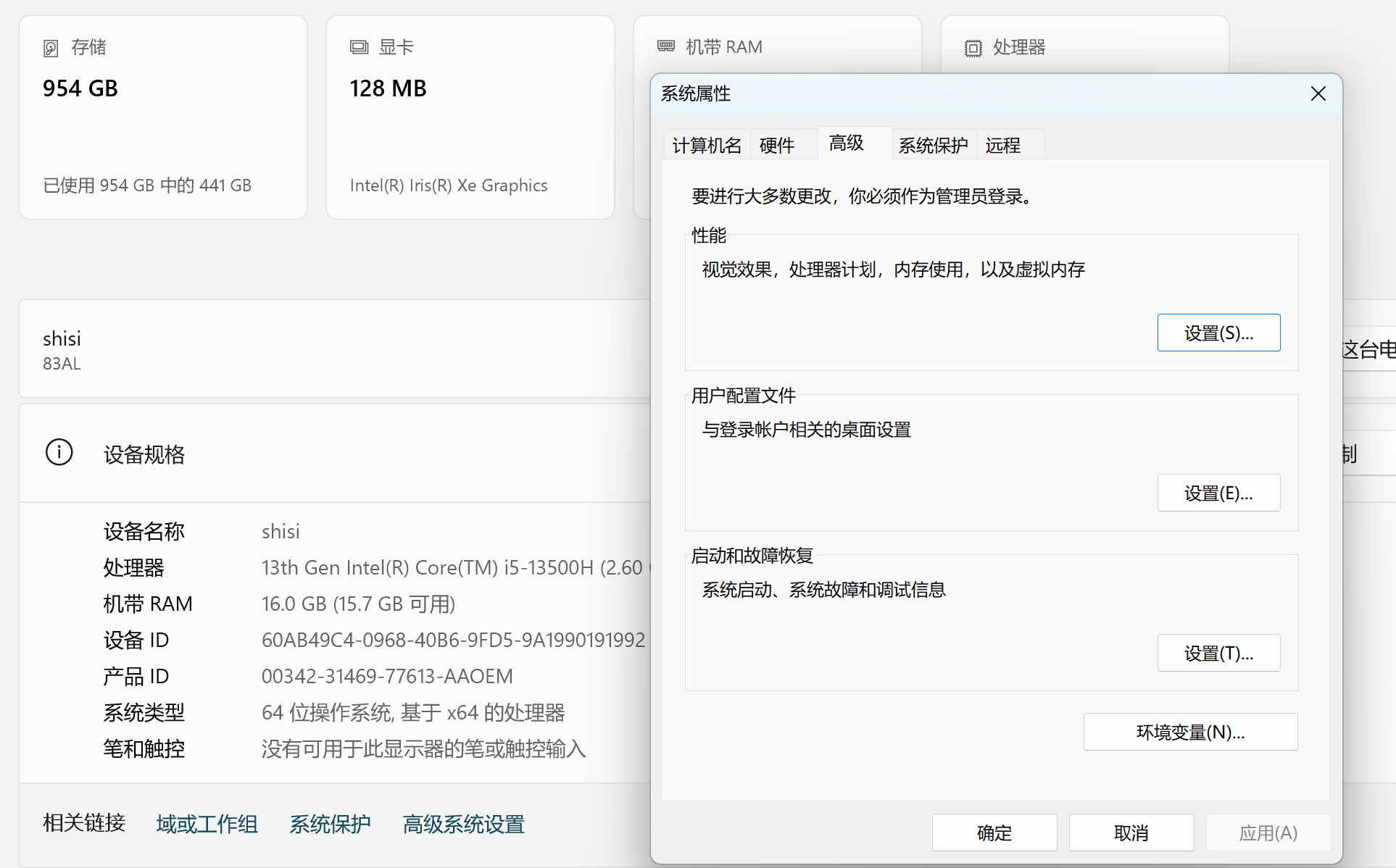Screen dimensions: 1396x868
Task: Click the processor chip icon
Action: point(973,49)
